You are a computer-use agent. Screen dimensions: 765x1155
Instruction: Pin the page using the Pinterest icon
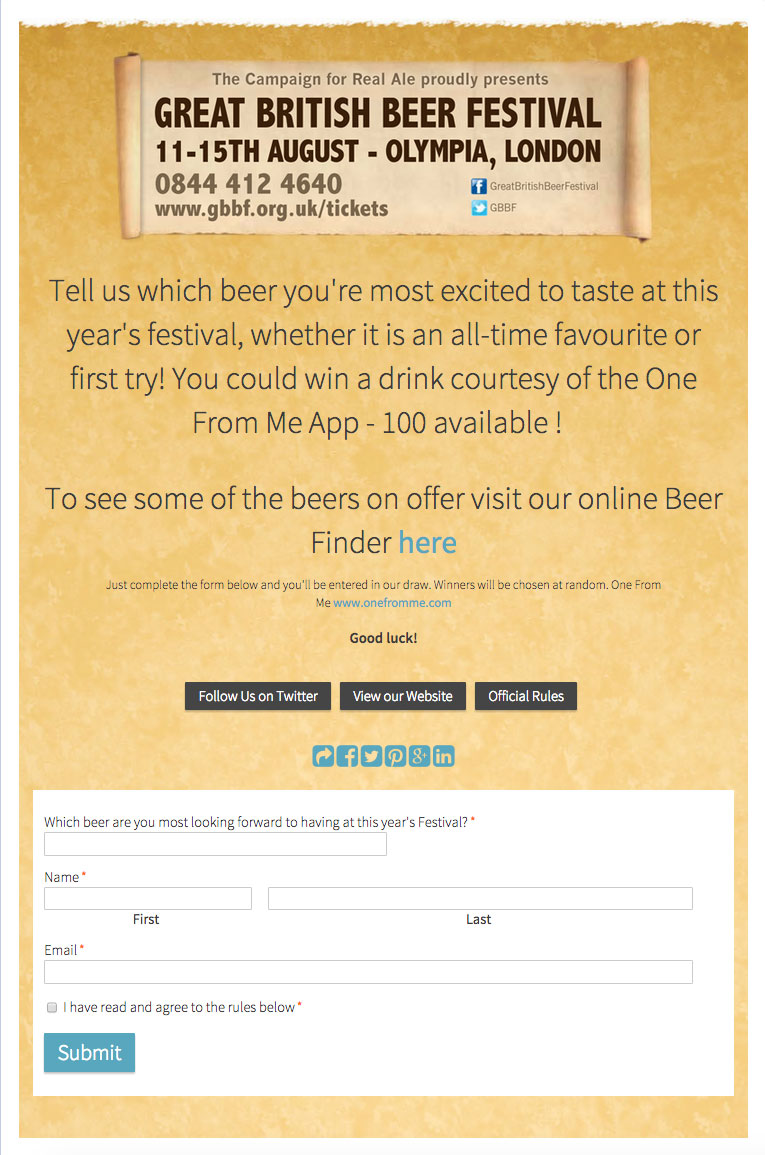tap(395, 756)
